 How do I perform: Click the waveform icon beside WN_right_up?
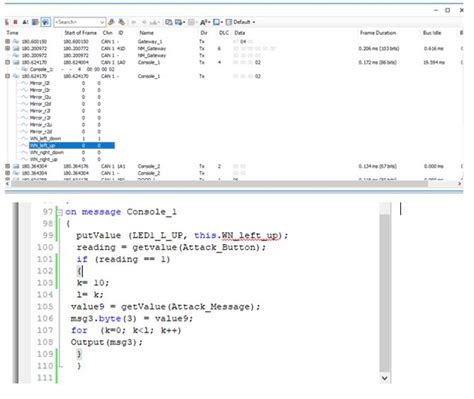(24, 159)
